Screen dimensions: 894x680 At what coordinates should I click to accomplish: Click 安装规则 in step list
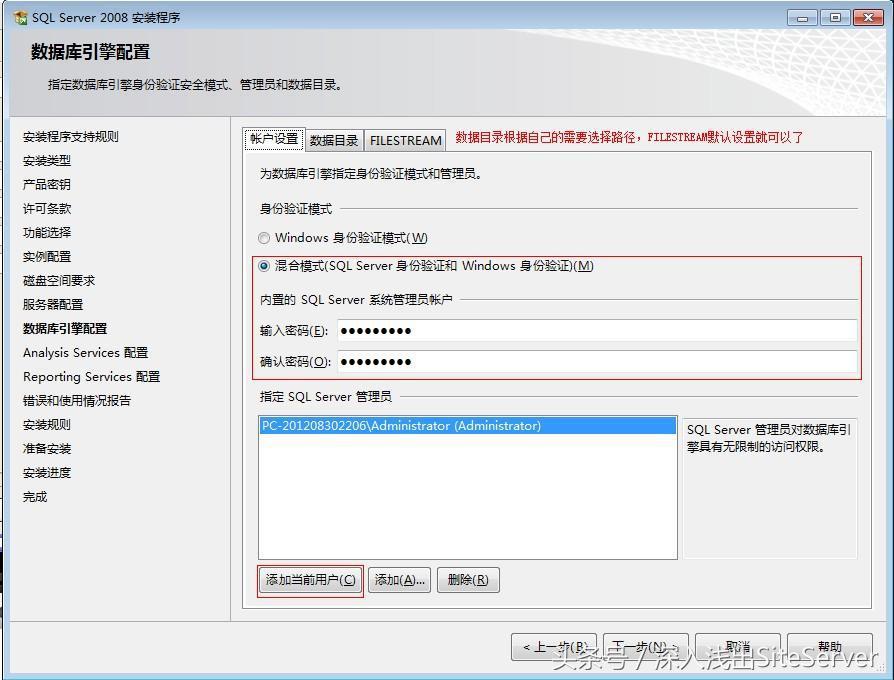[x=47, y=425]
